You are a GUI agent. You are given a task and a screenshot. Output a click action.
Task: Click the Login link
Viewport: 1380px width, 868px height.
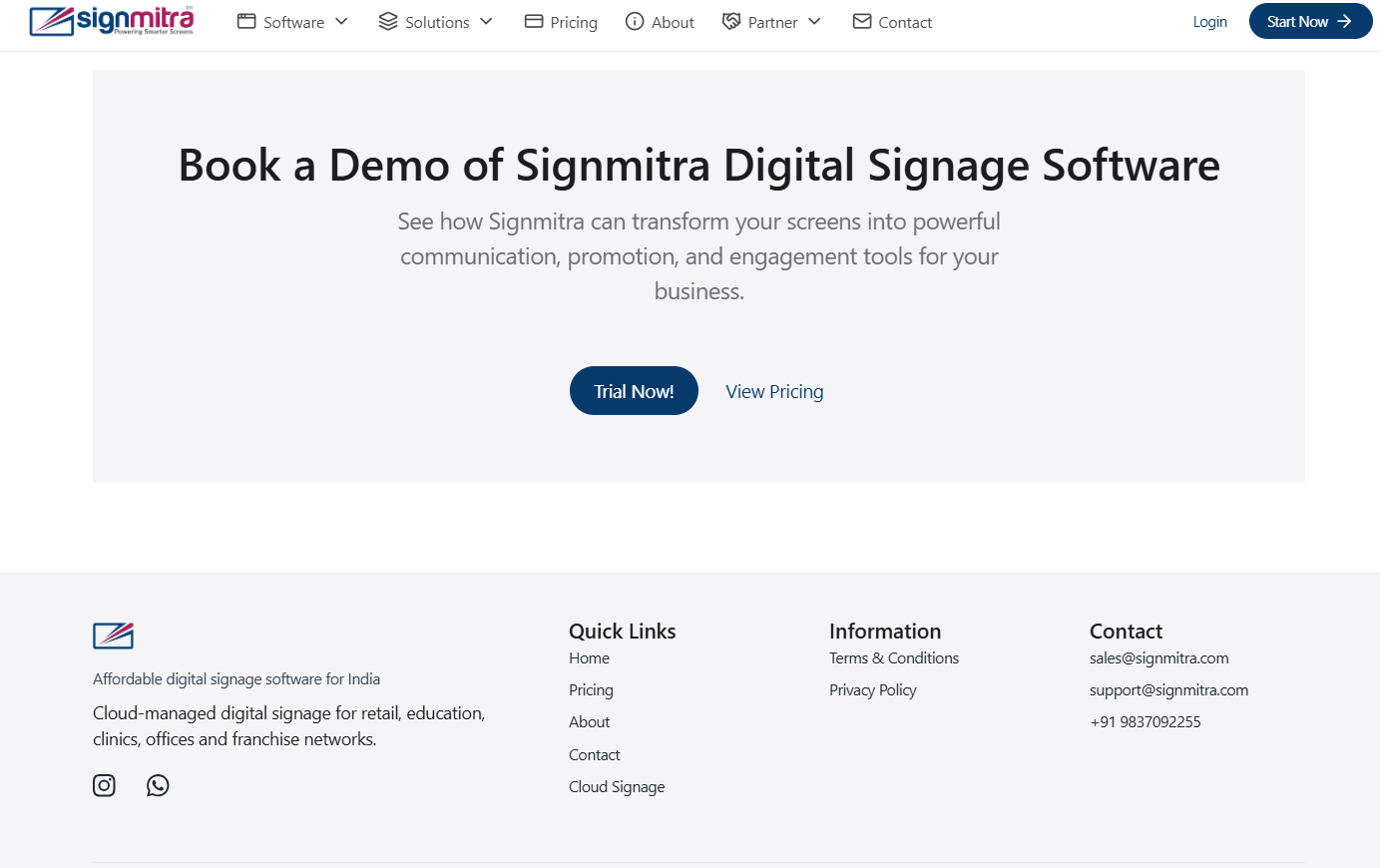click(1209, 22)
